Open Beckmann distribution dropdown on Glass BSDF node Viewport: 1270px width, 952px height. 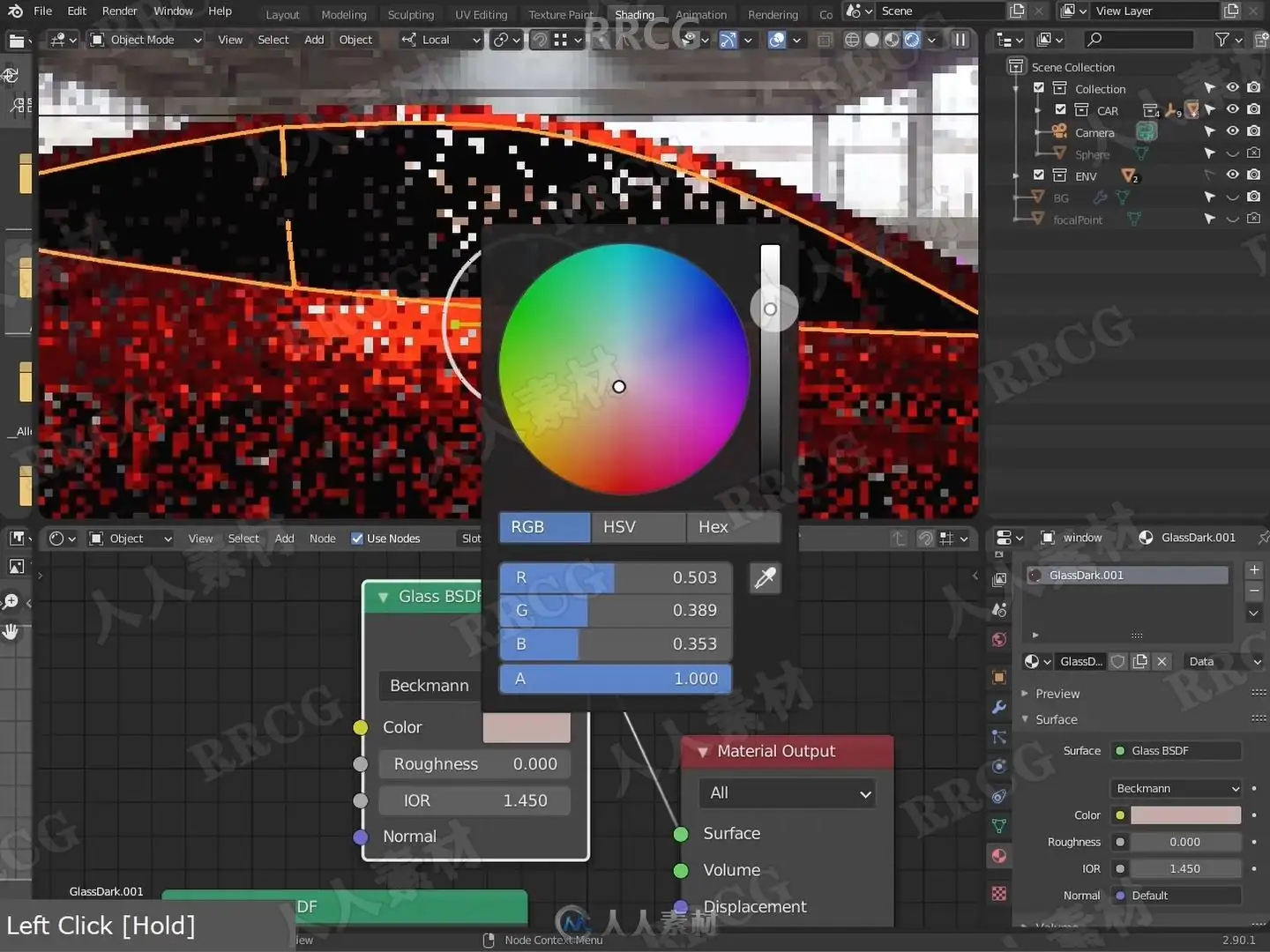pos(431,686)
